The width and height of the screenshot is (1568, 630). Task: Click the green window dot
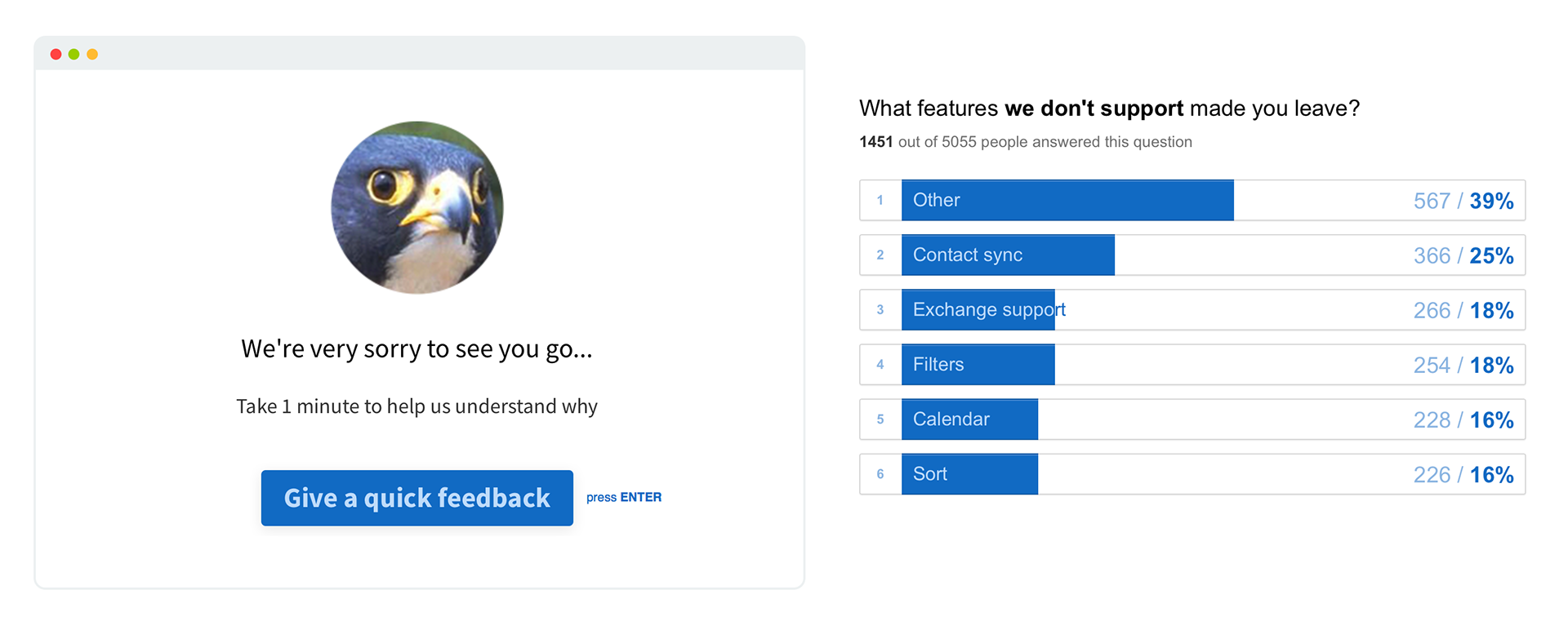[74, 54]
